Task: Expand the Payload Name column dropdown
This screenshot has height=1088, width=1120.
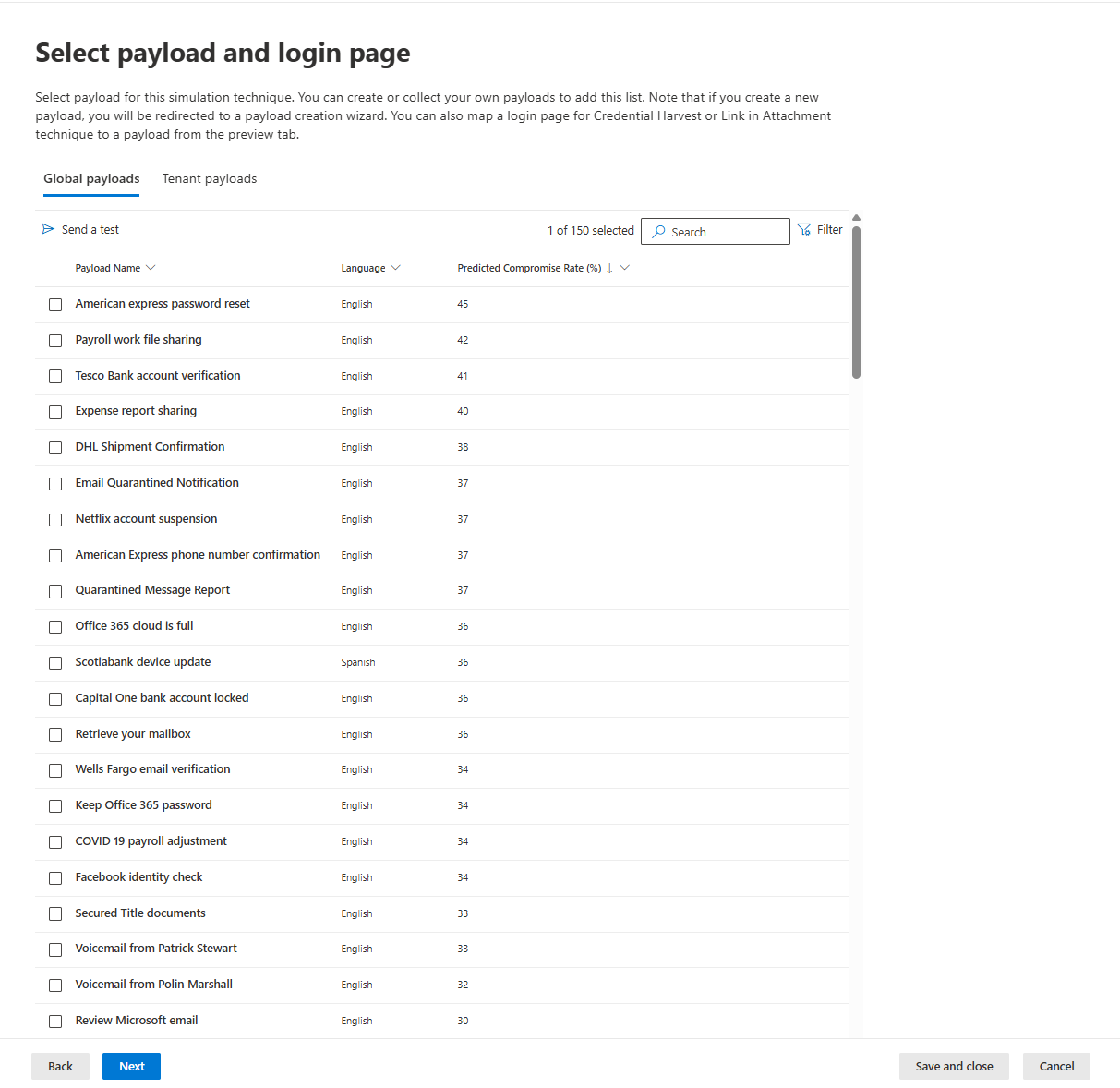Action: click(151, 268)
